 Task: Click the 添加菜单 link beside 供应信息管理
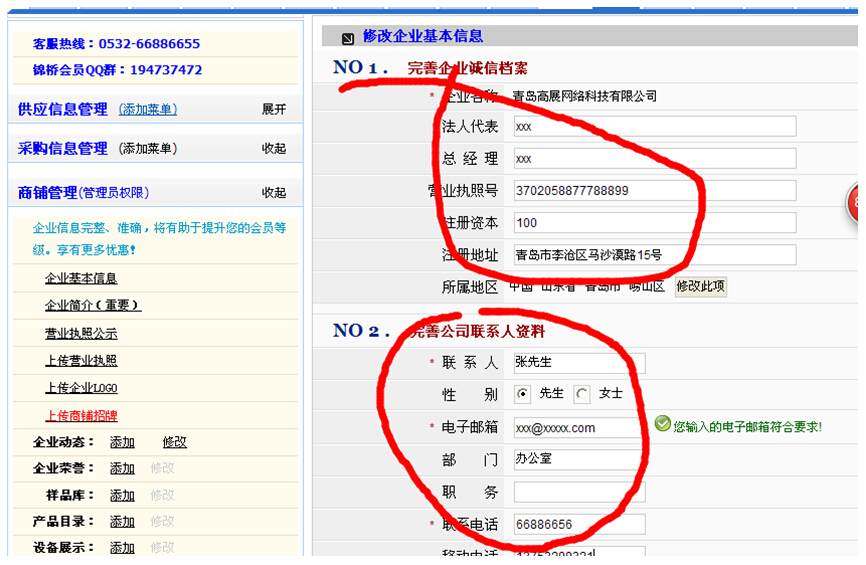coord(148,110)
